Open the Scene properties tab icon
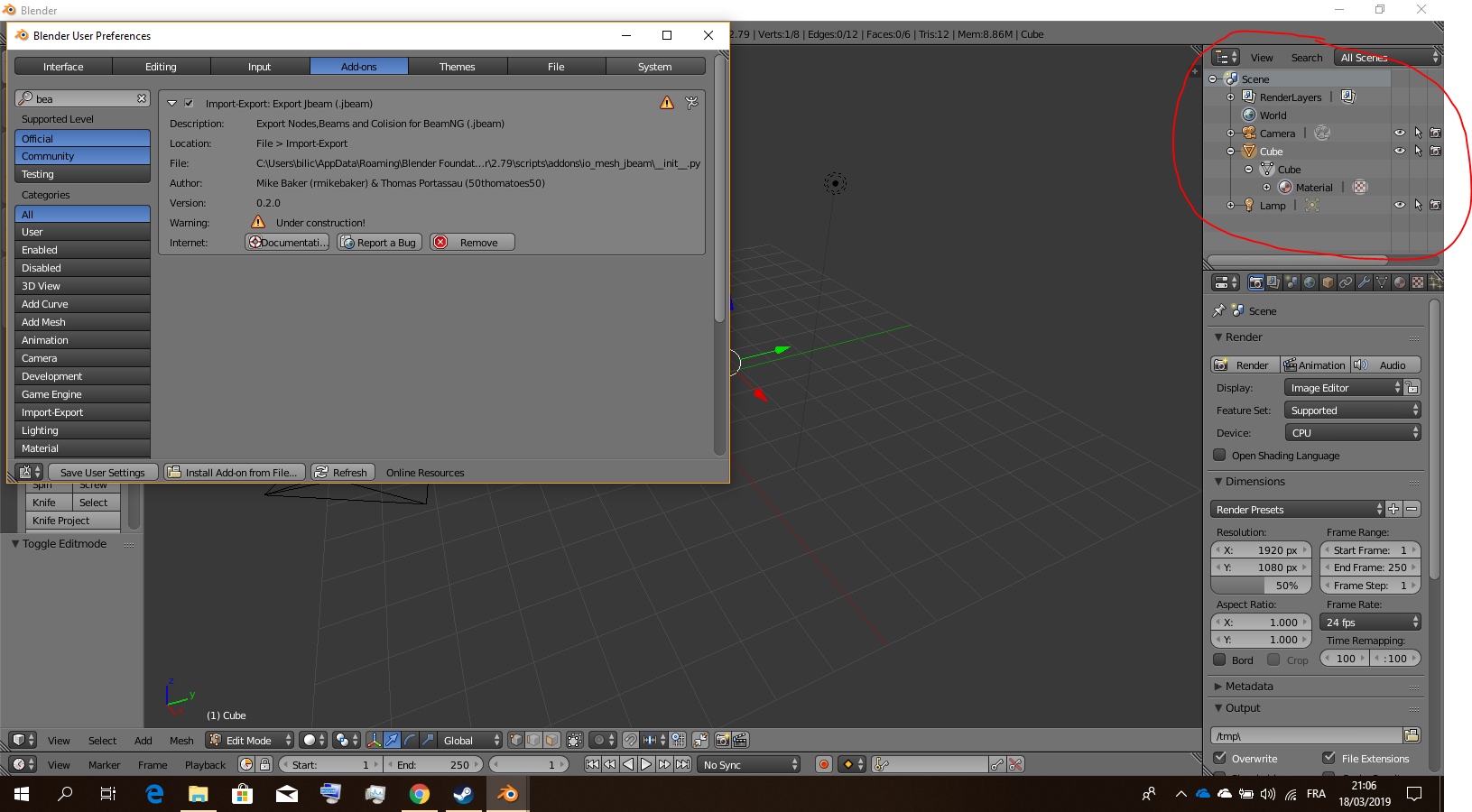Image resolution: width=1472 pixels, height=812 pixels. (x=1291, y=282)
